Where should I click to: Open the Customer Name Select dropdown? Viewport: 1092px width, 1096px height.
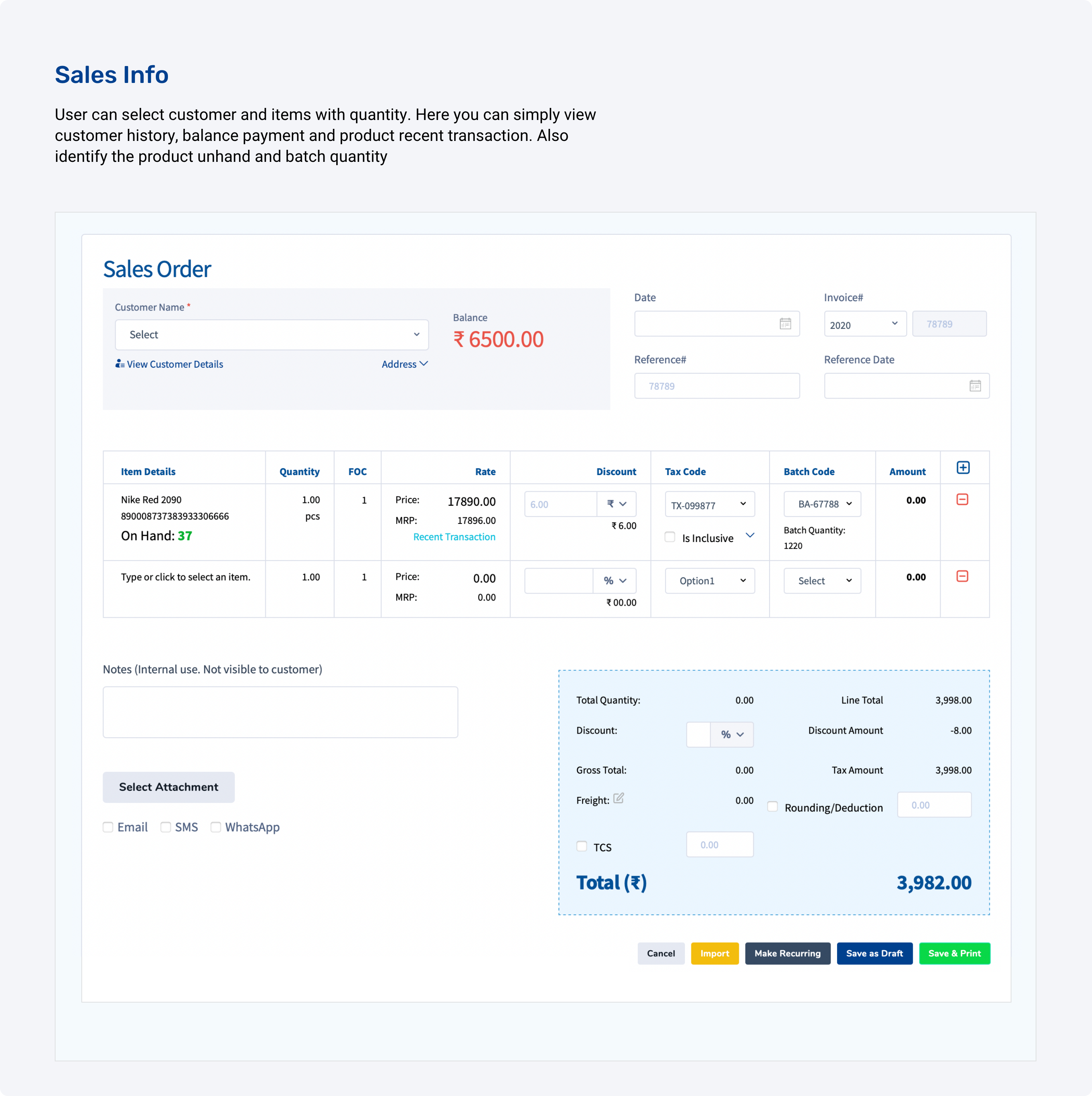[272, 335]
